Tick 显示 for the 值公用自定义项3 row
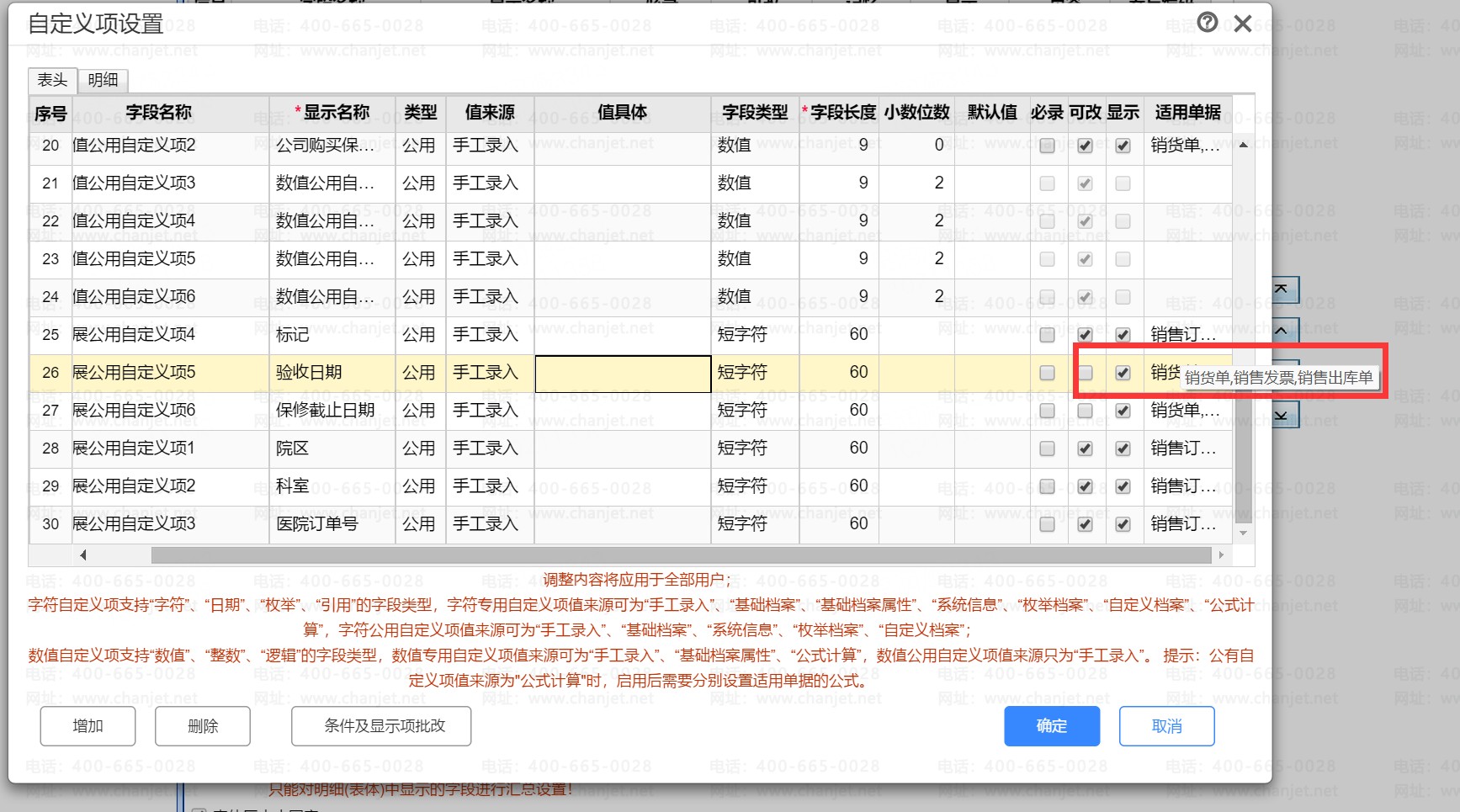 (x=1123, y=183)
